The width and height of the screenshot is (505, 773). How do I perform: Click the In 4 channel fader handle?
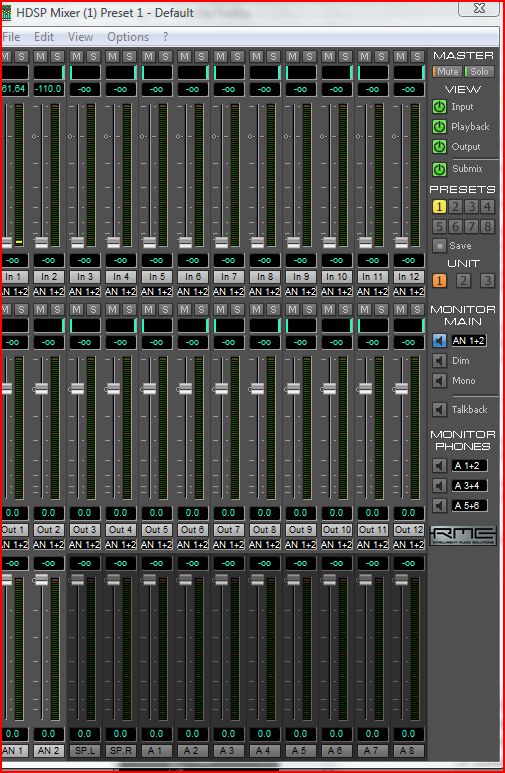click(113, 242)
